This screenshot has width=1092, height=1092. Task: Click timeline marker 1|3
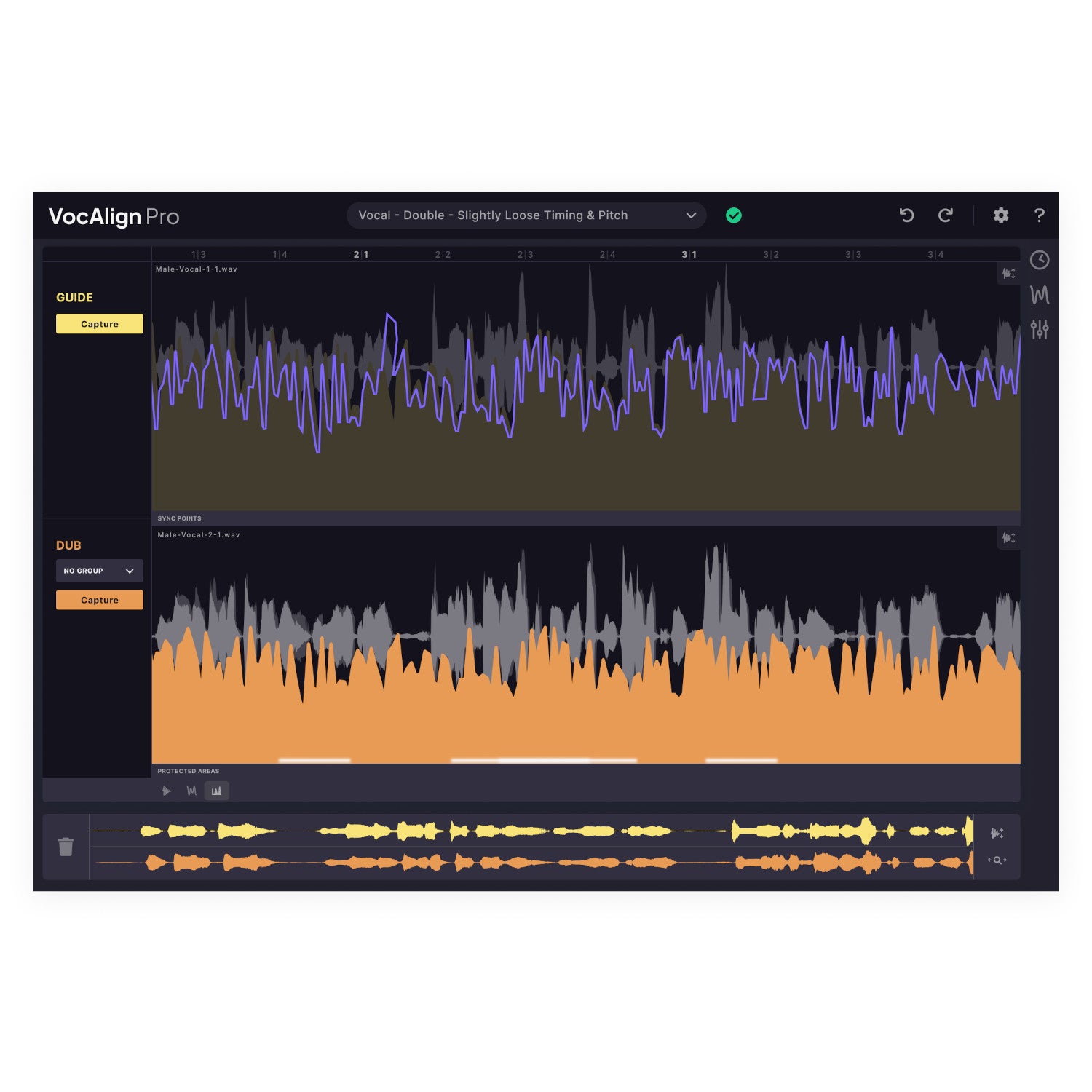tap(199, 255)
